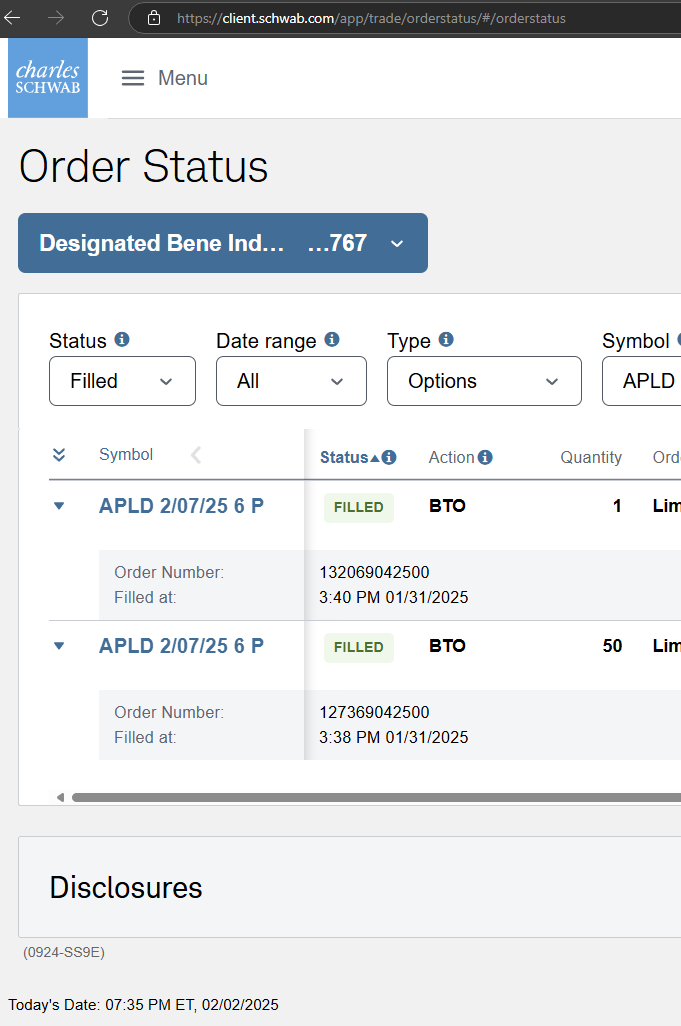The width and height of the screenshot is (681, 1026).
Task: Click the Charles Schwab logo
Action: coord(48,78)
